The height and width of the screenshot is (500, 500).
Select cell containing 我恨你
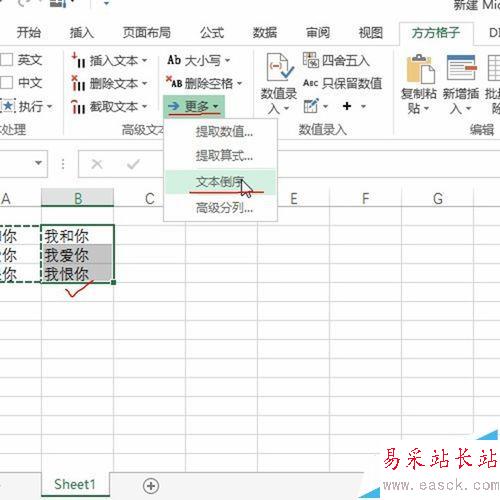(x=77, y=273)
